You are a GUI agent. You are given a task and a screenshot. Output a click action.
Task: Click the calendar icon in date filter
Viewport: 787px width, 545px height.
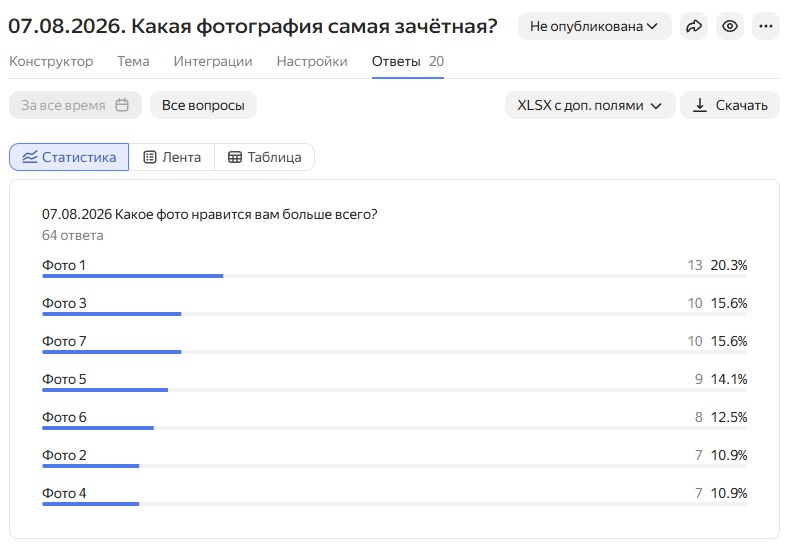click(122, 105)
